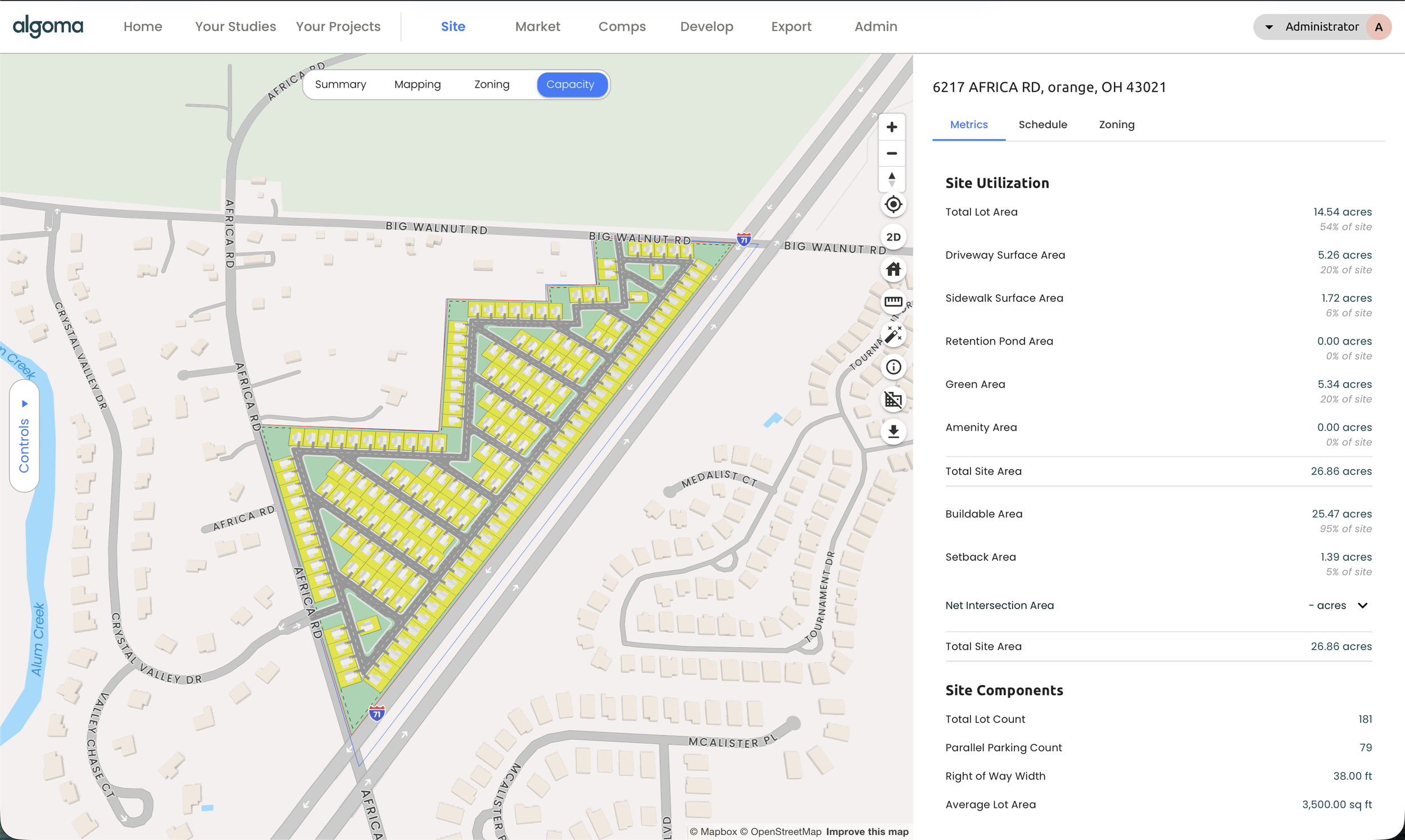Screen dimensions: 1405x840
Task: Activate the measure ruler tool
Action: [893, 302]
